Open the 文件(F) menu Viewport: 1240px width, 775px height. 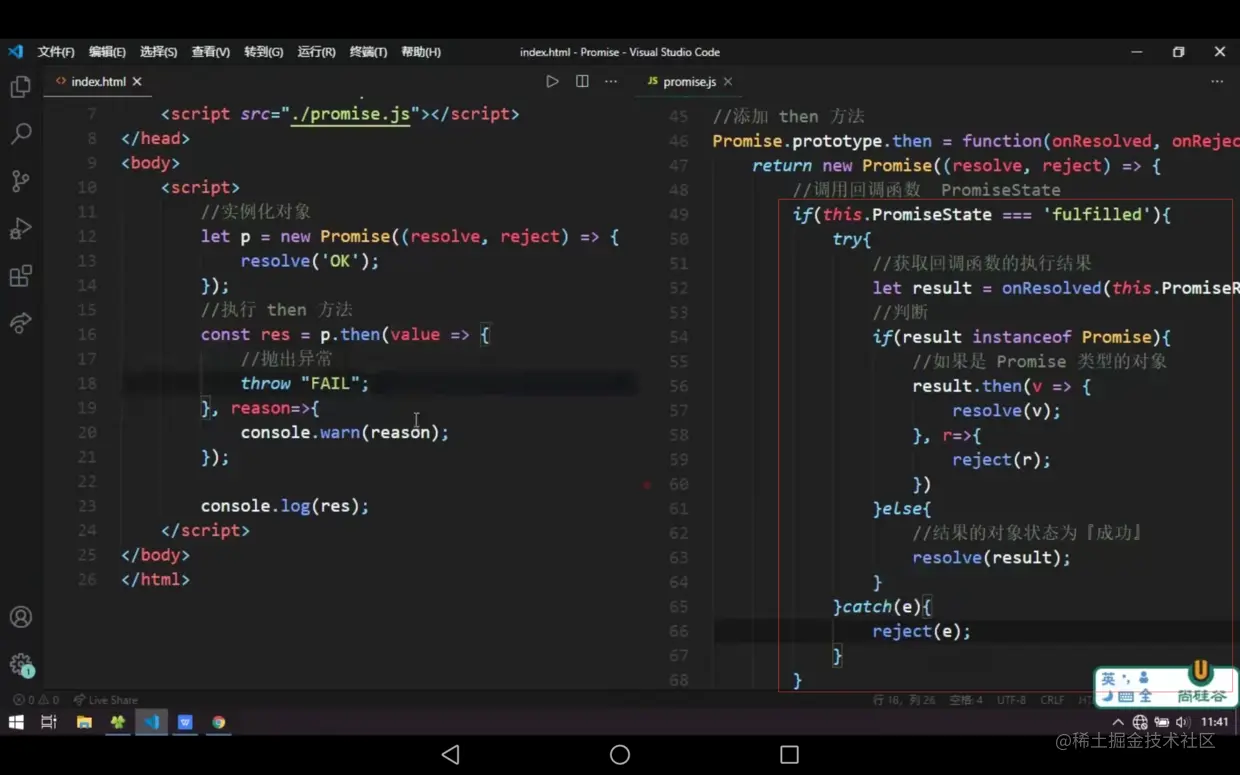coord(56,52)
